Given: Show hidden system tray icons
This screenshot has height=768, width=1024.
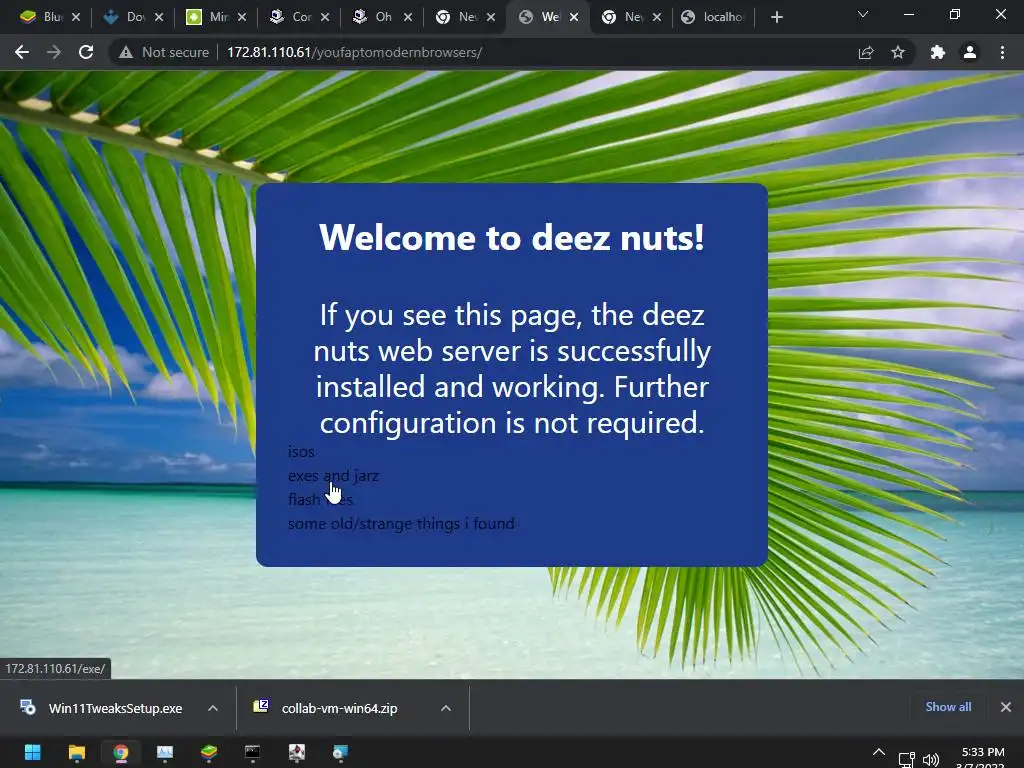Looking at the screenshot, I should 879,753.
